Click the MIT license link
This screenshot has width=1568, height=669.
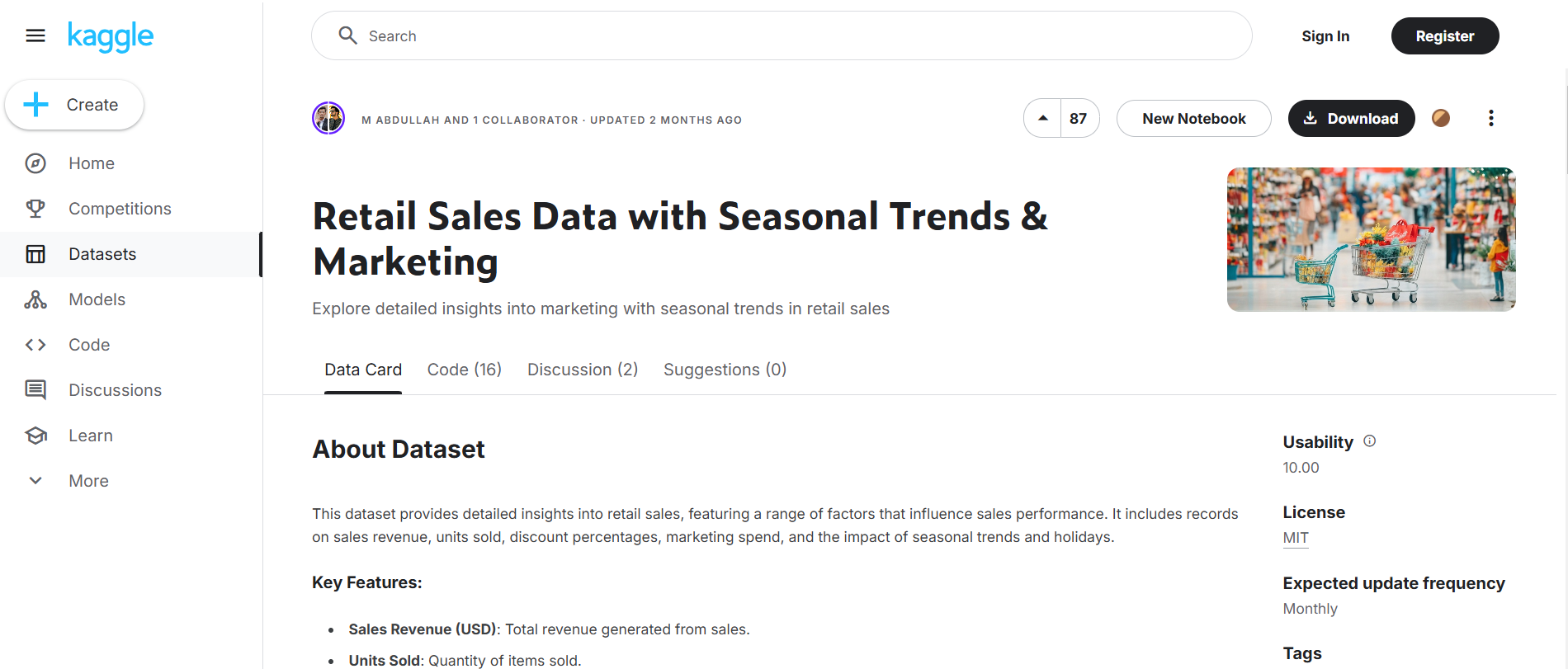pos(1296,538)
